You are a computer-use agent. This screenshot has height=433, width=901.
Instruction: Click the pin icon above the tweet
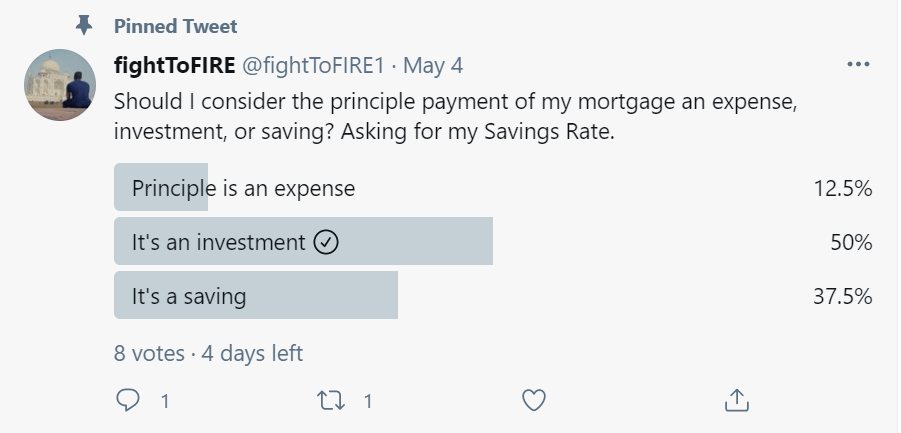coord(85,25)
